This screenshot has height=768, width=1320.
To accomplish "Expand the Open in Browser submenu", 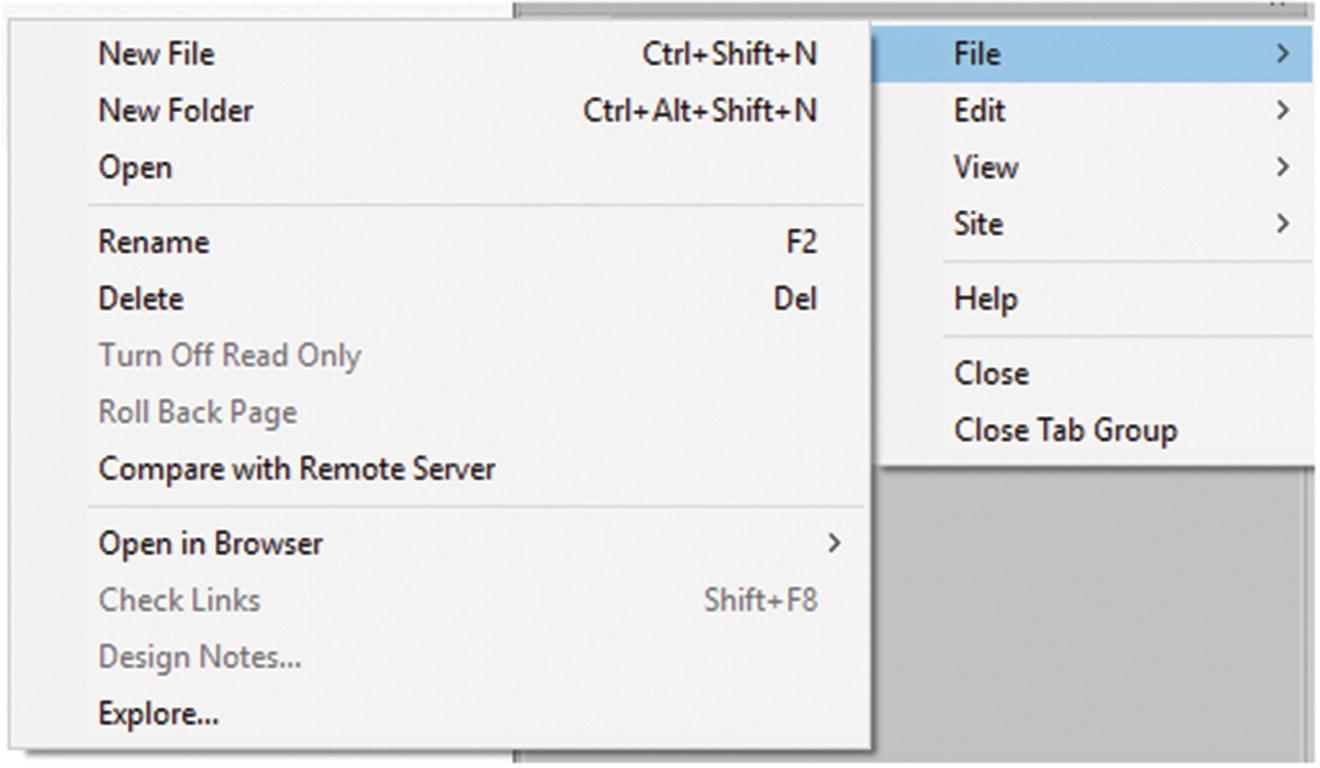I will click(211, 544).
